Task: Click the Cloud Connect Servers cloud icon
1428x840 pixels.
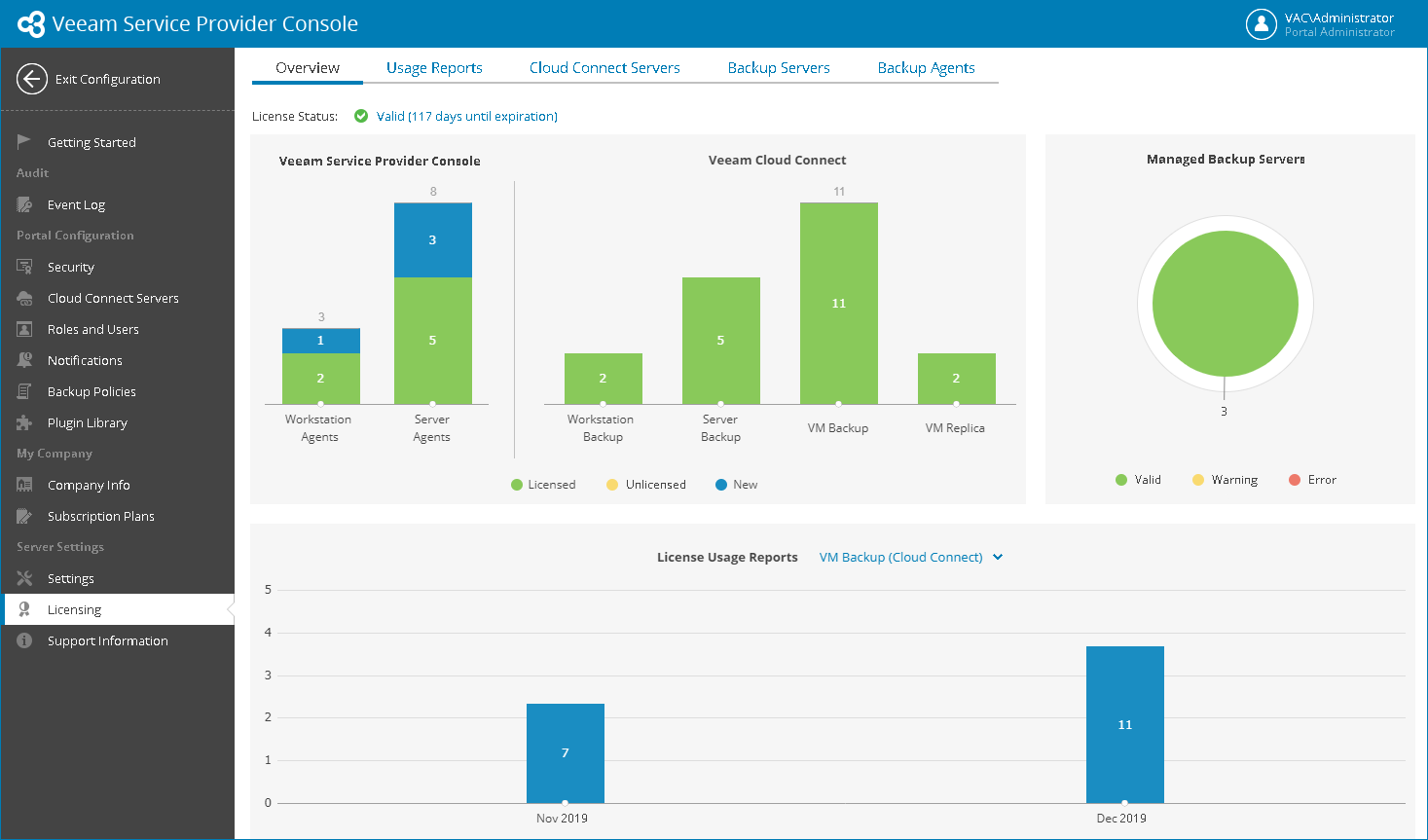Action: point(24,298)
